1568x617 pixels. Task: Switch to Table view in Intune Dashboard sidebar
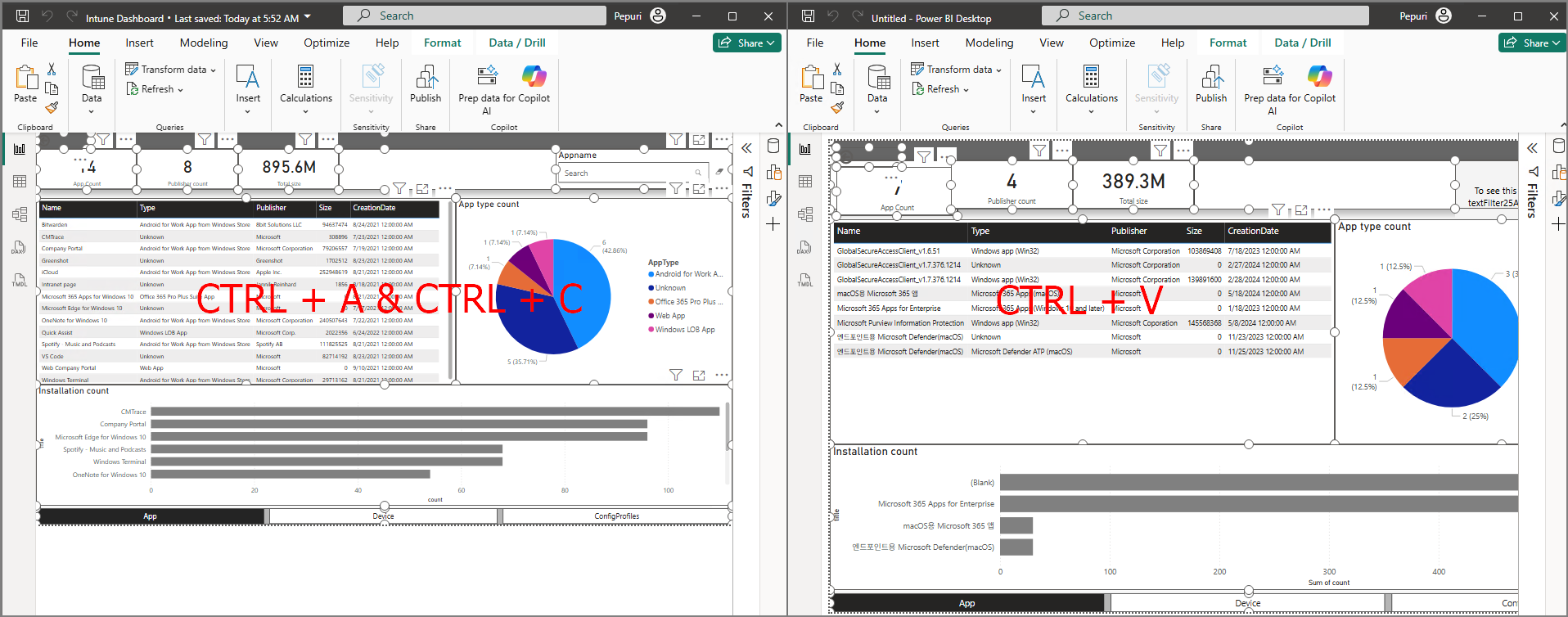[x=20, y=182]
